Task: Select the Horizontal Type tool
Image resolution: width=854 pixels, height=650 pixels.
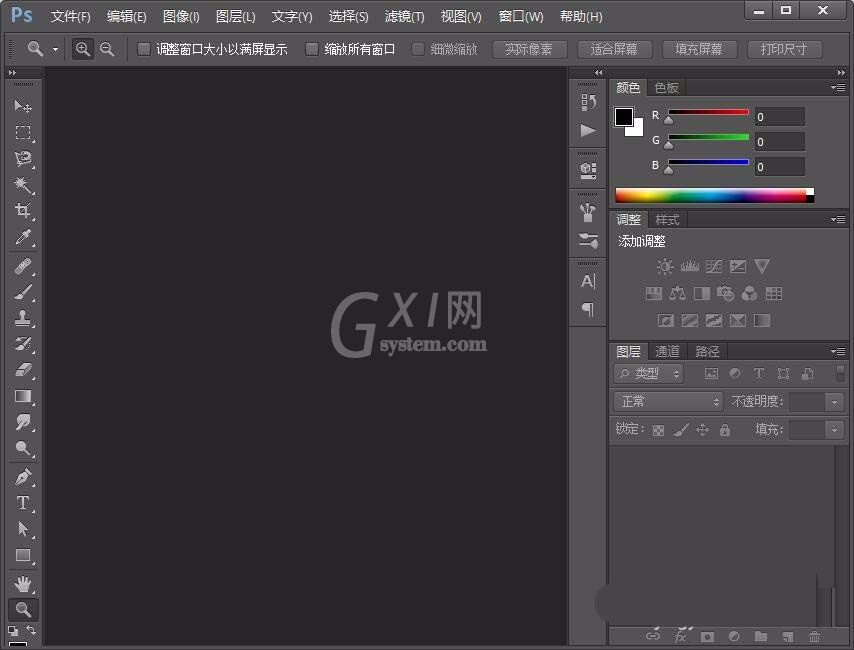Action: tap(23, 503)
